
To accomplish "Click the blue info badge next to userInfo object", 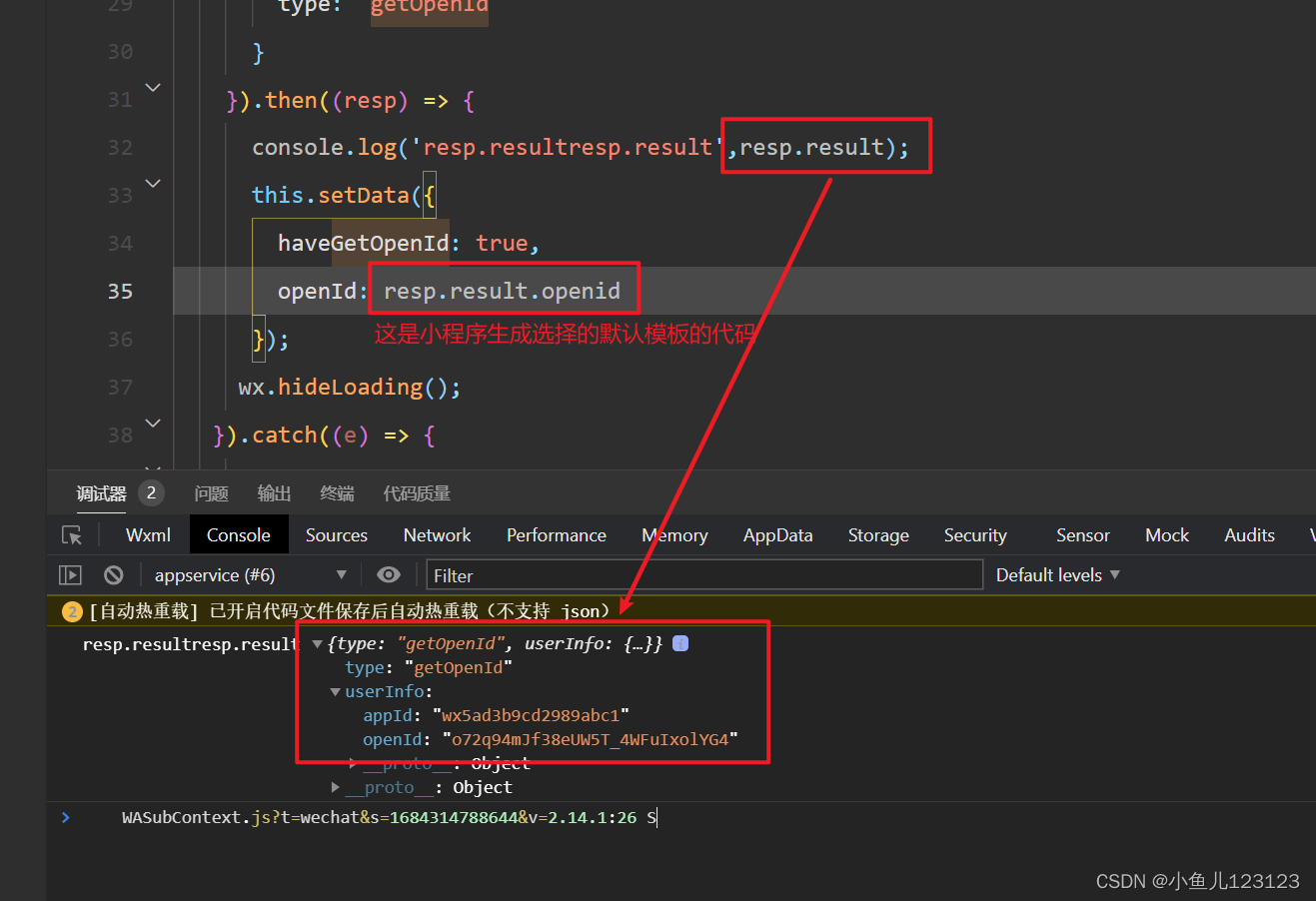I will tap(680, 643).
